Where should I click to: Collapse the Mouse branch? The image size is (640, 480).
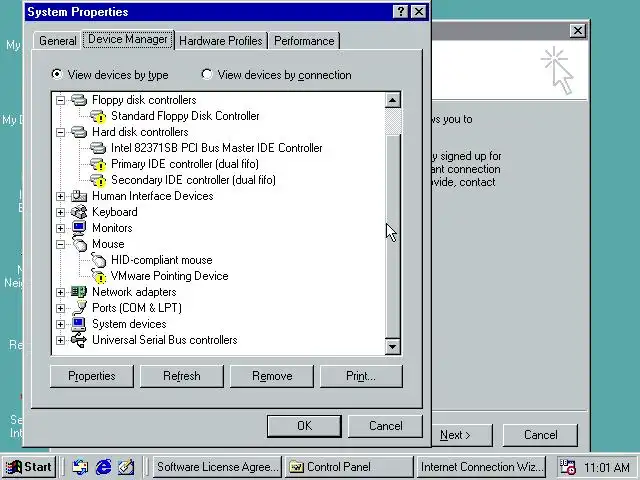click(60, 244)
